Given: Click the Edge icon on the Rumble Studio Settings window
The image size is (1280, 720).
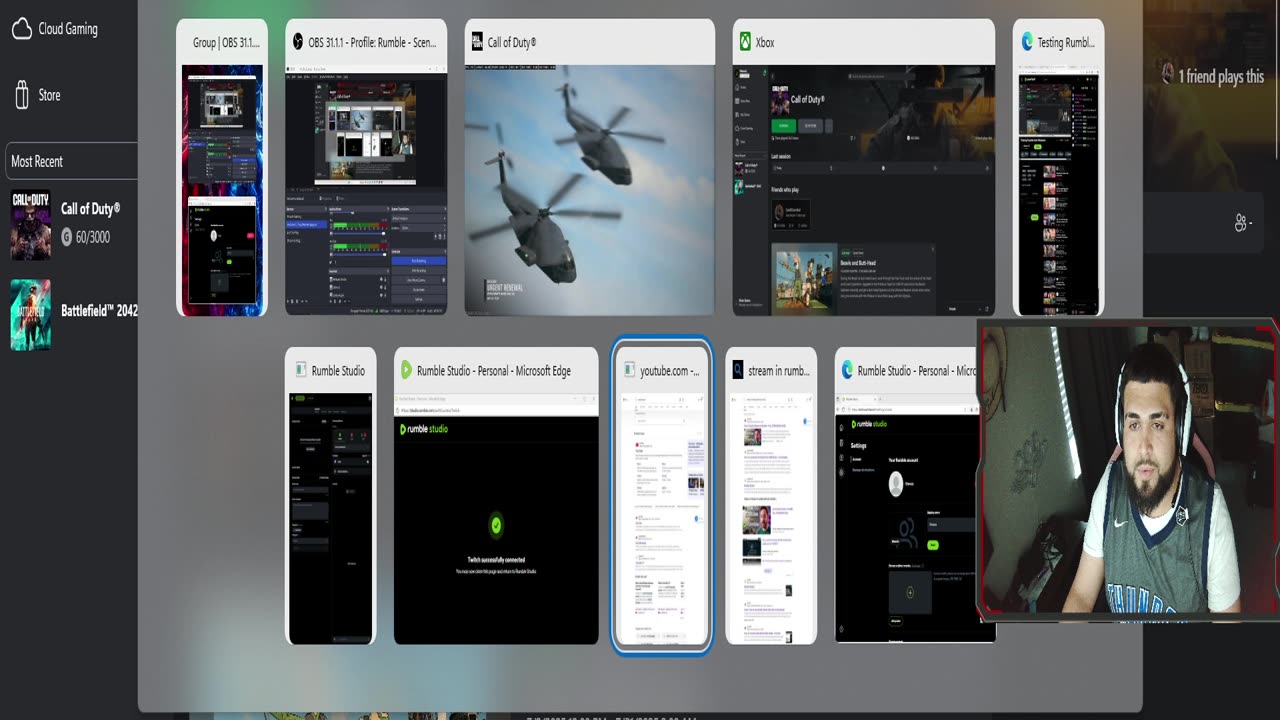Looking at the screenshot, I should click(847, 370).
